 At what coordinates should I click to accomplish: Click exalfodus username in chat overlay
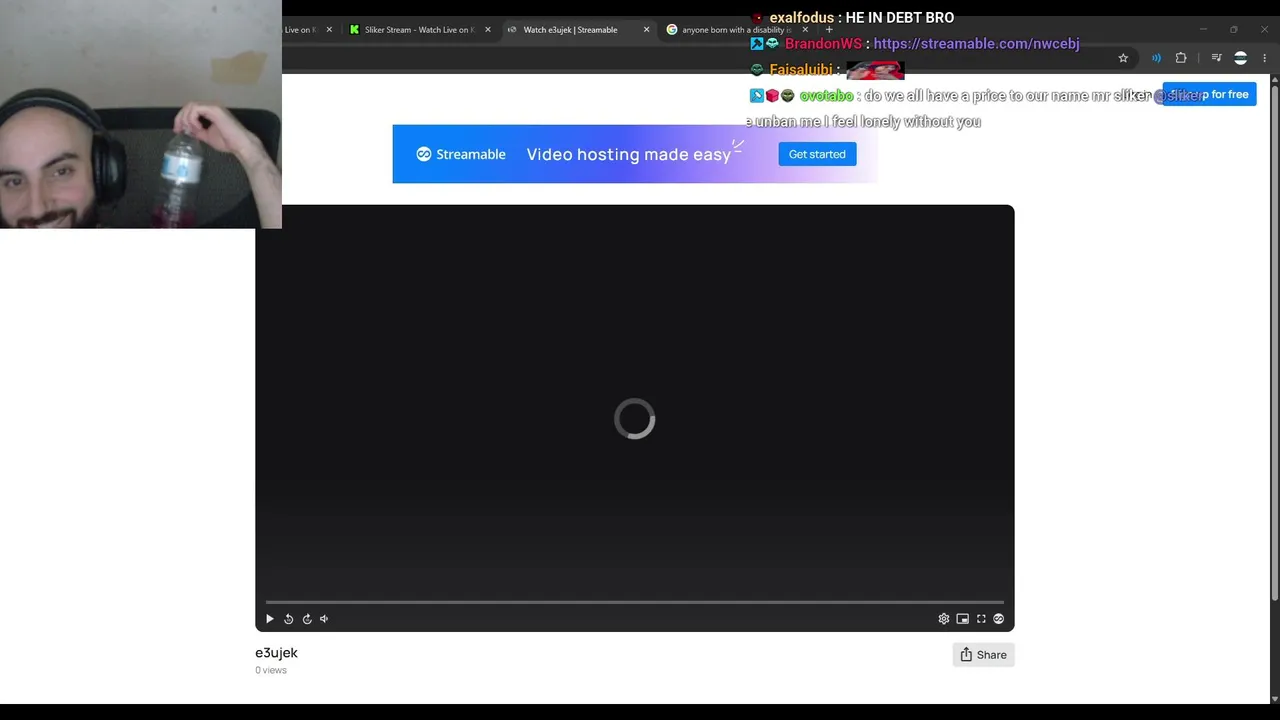coord(801,18)
